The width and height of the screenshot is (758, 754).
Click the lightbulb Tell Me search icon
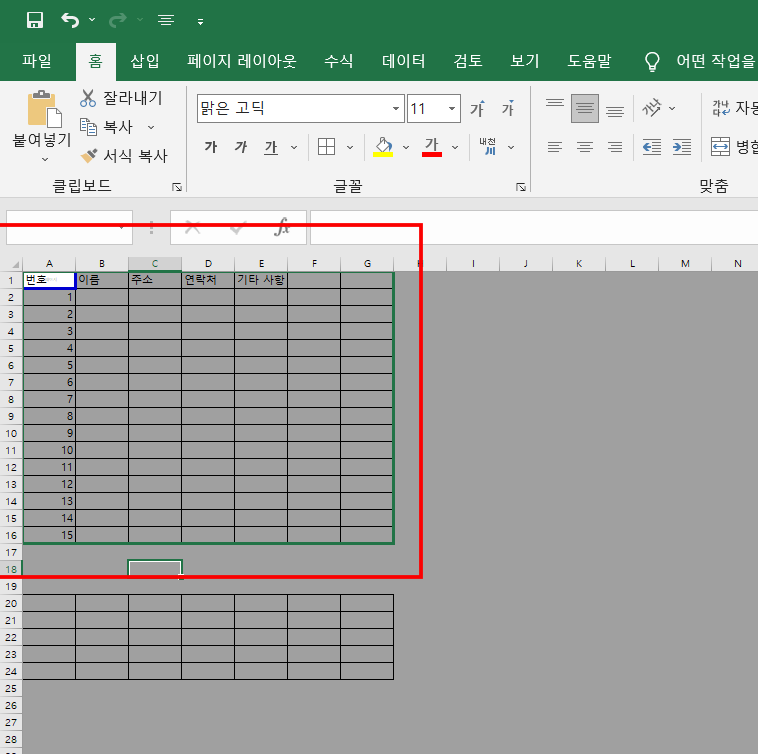pyautogui.click(x=652, y=62)
